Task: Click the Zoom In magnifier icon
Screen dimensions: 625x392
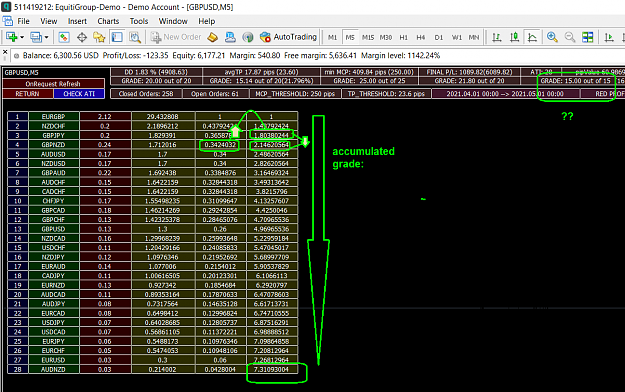Action: coord(552,37)
